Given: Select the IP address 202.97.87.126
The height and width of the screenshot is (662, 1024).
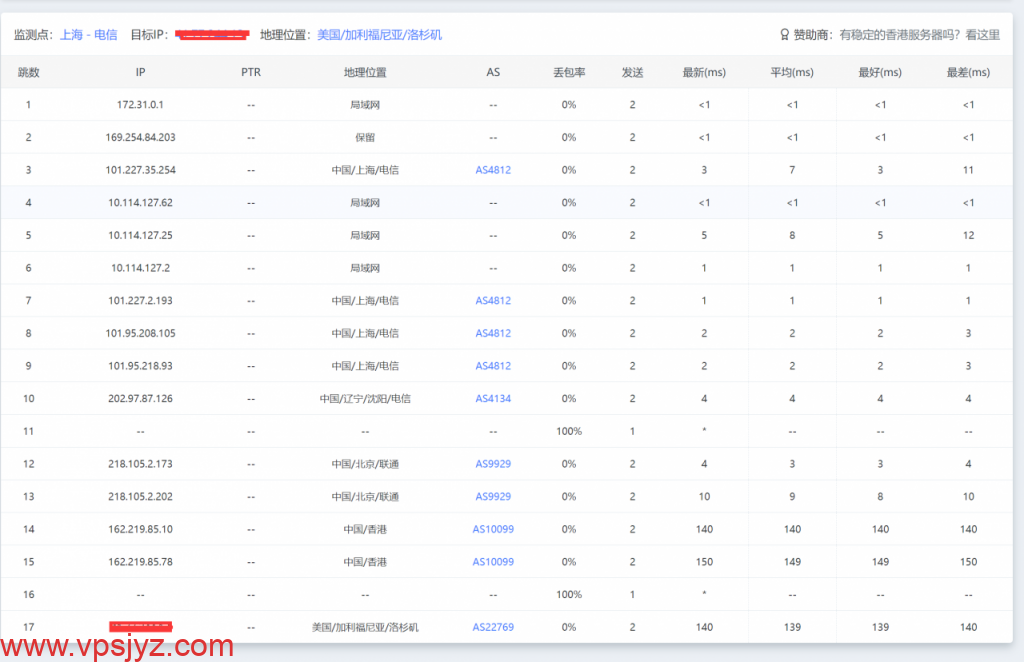Looking at the screenshot, I should [x=140, y=399].
